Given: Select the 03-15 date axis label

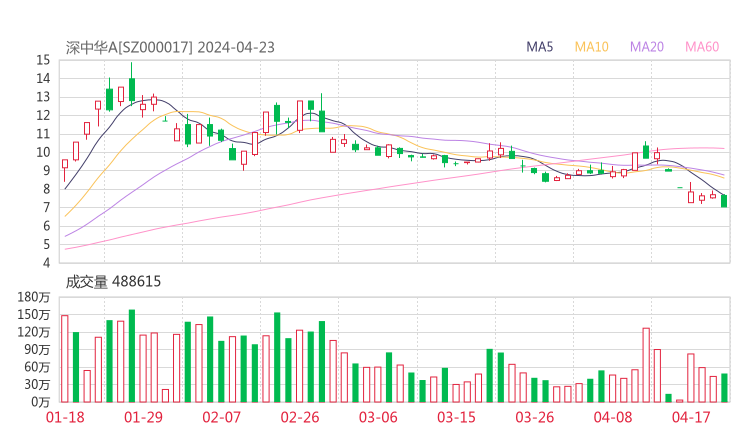Looking at the screenshot, I should pyautogui.click(x=456, y=417).
